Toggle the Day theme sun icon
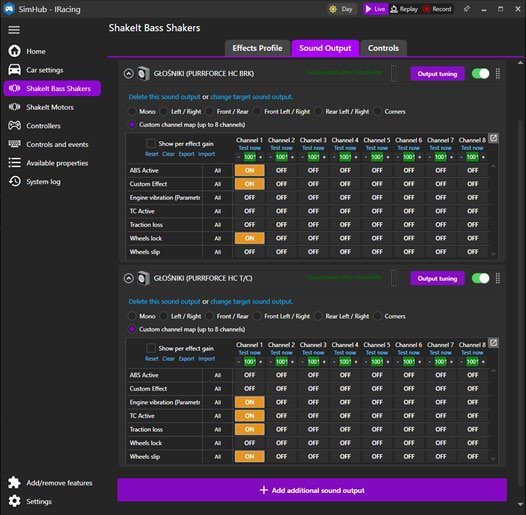Viewport: 526px width, 515px height. click(333, 9)
